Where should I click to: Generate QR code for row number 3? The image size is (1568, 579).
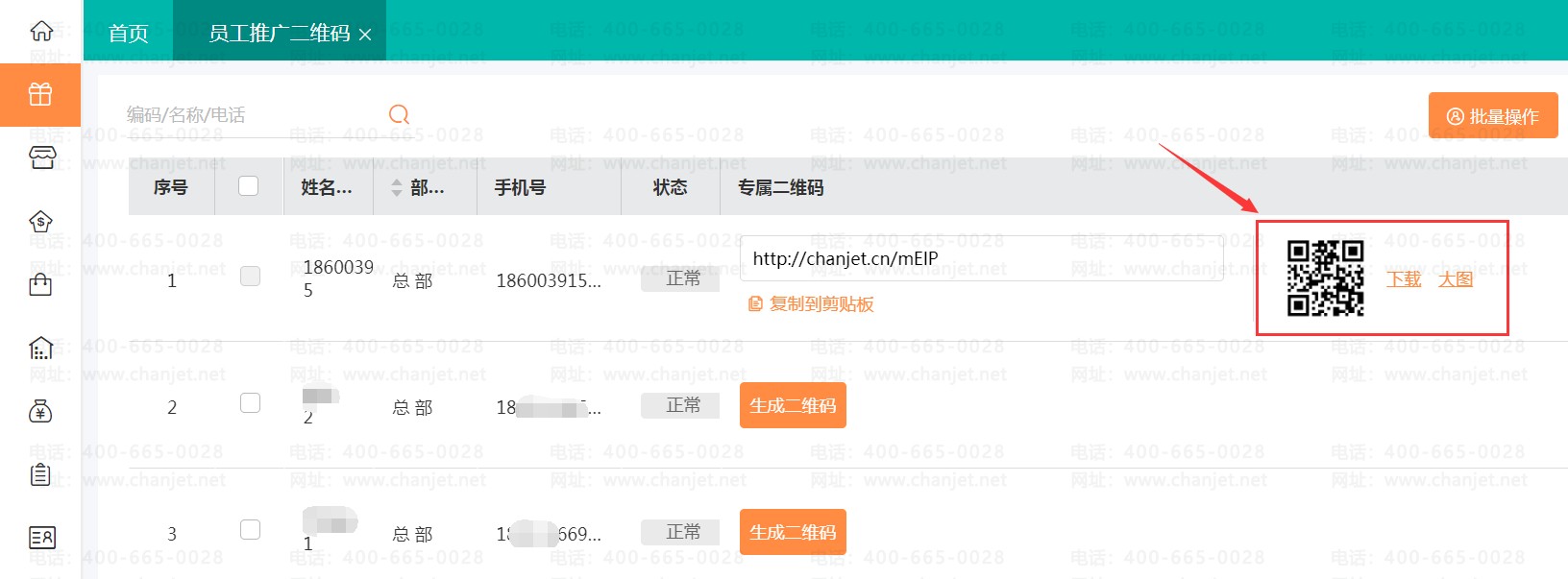click(793, 532)
